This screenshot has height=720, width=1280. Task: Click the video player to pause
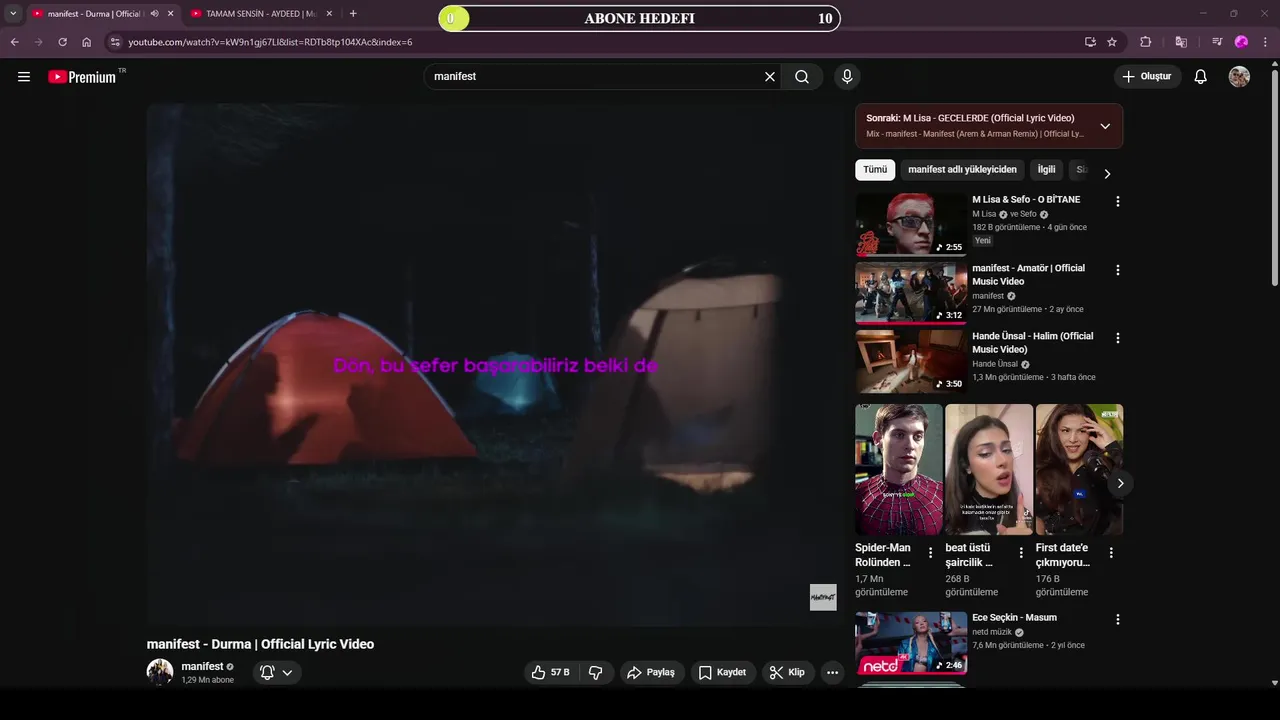(495, 364)
